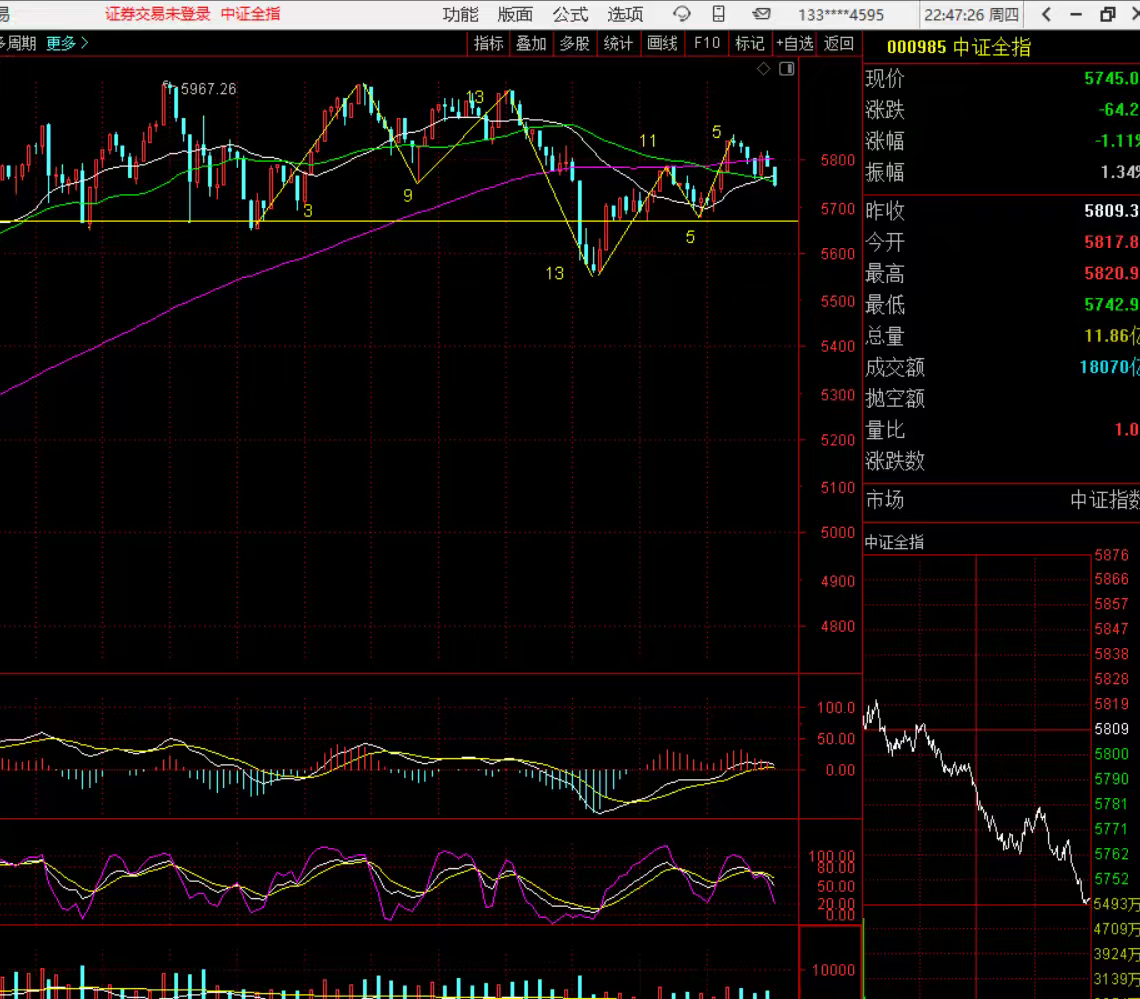Click the 指标 toolbar button
The width and height of the screenshot is (1140, 999).
click(489, 43)
